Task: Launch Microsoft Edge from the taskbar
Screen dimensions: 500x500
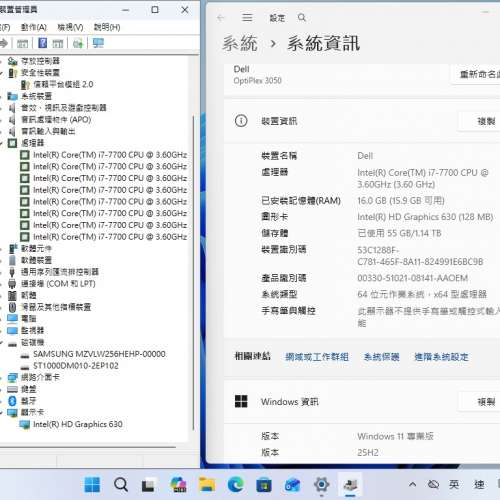Action: [x=236, y=485]
